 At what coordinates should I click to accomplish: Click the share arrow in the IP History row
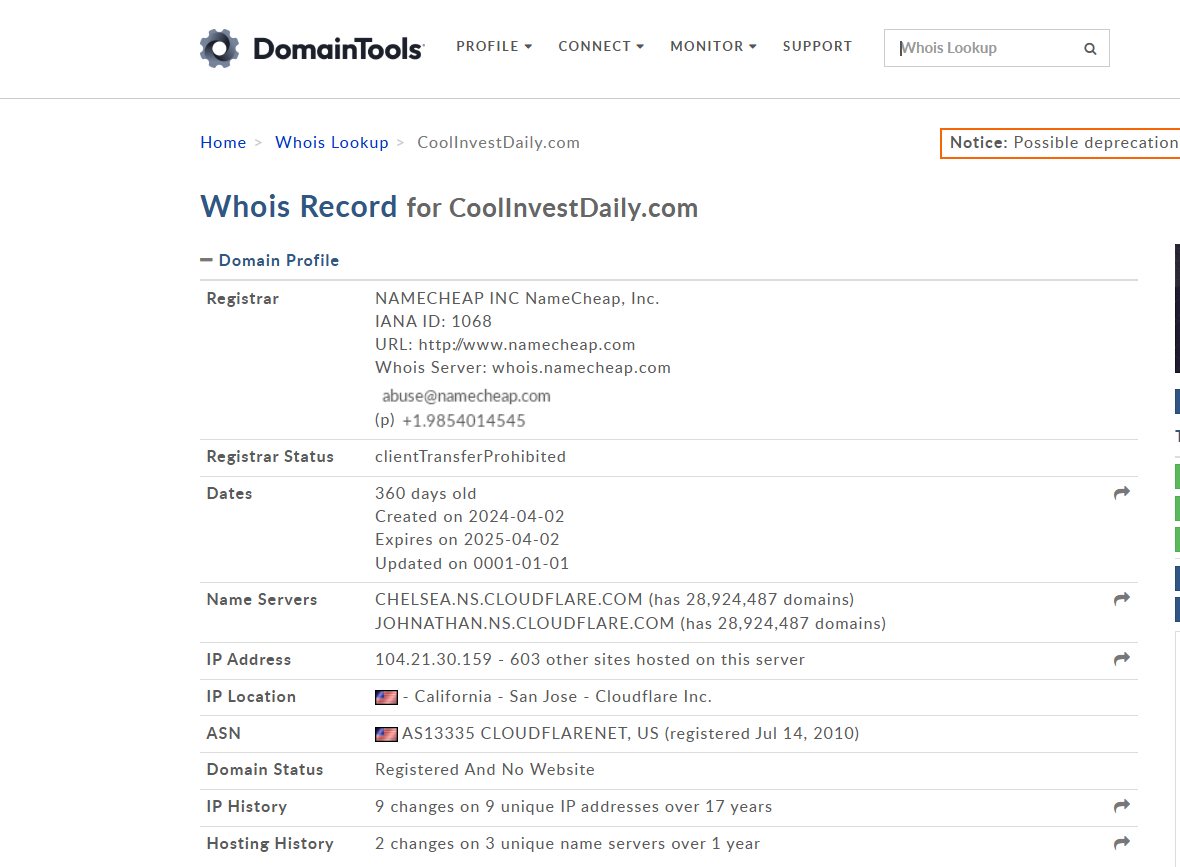coord(1121,806)
